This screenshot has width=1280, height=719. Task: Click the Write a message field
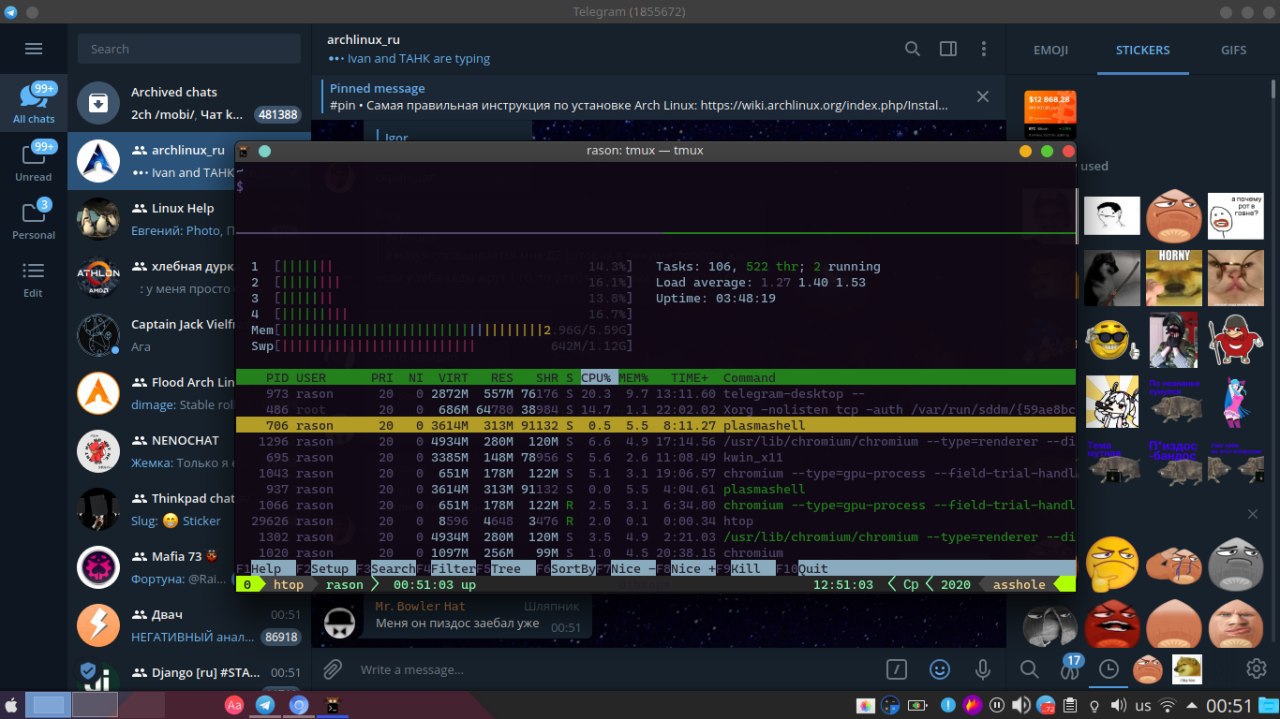(x=615, y=669)
